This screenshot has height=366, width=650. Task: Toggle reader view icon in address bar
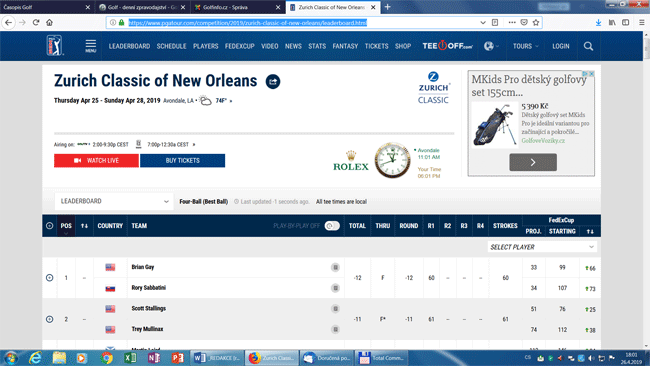[495, 22]
